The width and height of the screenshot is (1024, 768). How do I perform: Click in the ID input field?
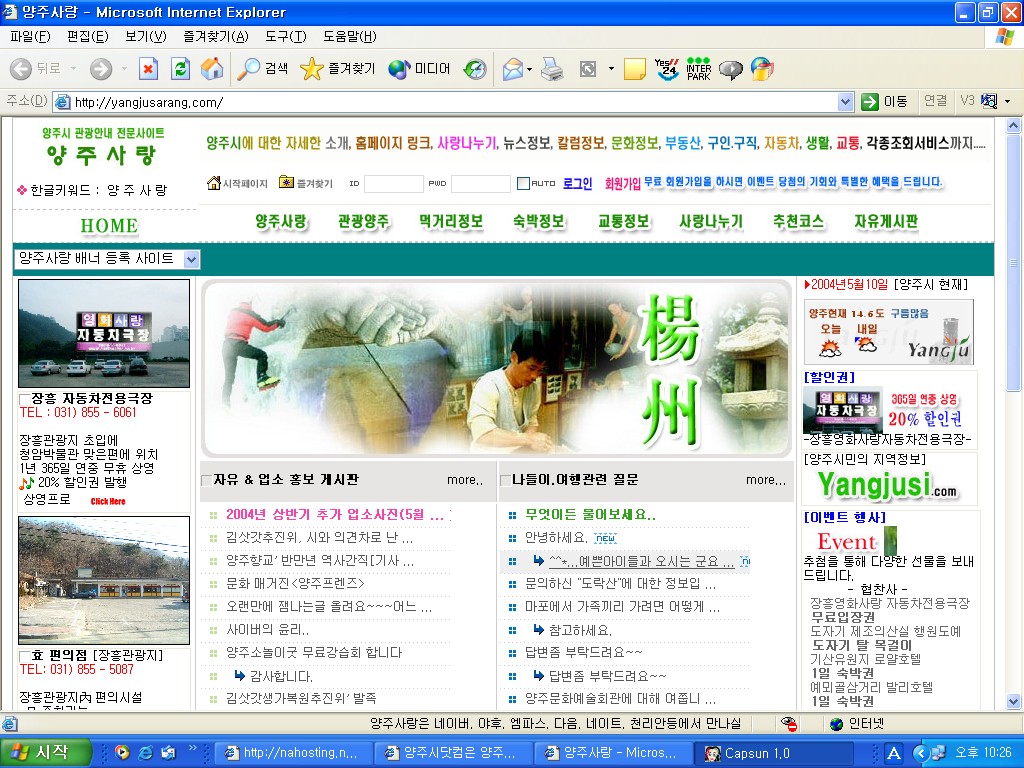pyautogui.click(x=393, y=184)
